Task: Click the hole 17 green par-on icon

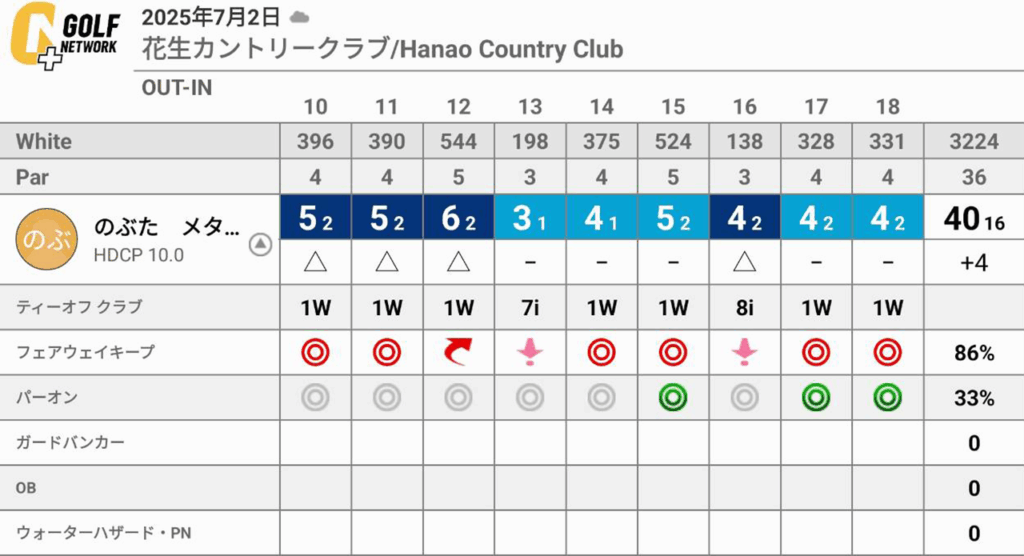Action: (x=816, y=397)
